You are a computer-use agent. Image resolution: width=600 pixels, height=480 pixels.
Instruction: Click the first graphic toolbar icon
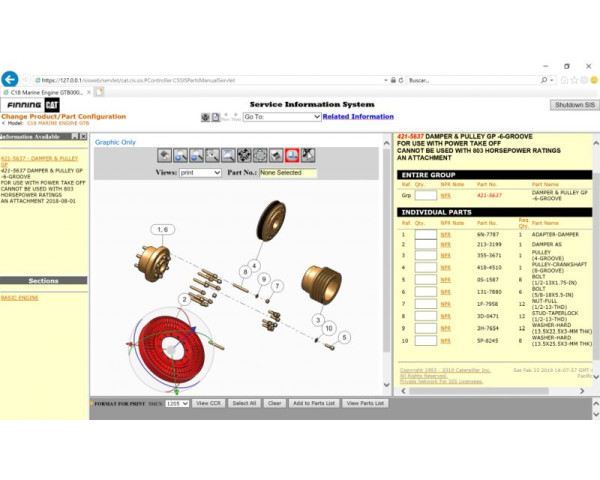[167, 155]
